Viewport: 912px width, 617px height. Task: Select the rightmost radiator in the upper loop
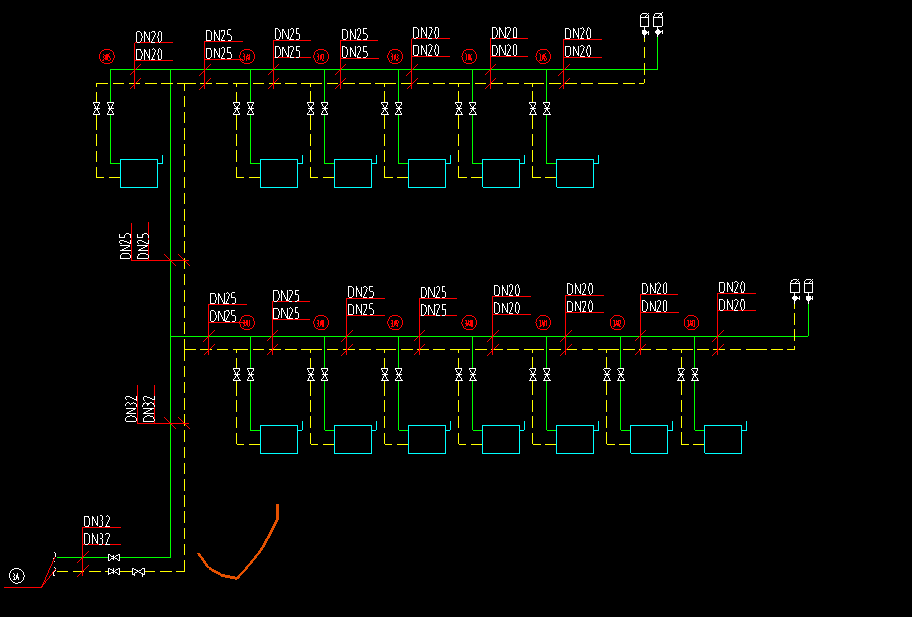575,173
